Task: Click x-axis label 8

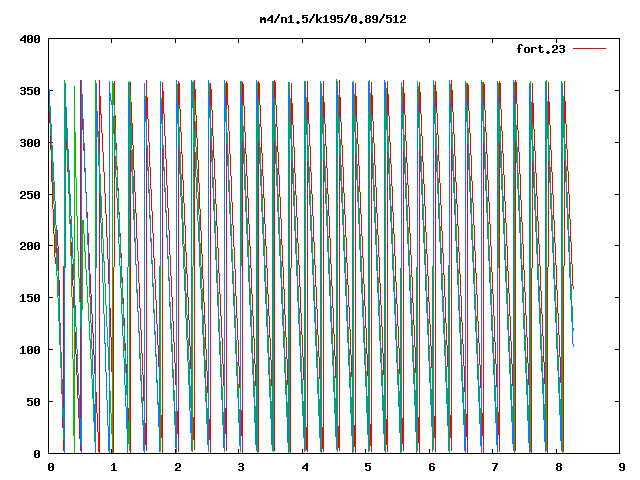Action: point(558,467)
